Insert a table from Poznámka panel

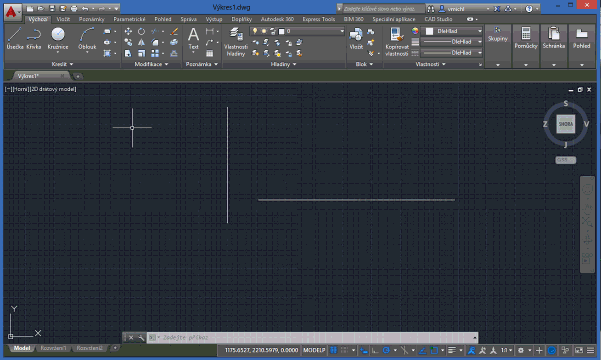209,53
